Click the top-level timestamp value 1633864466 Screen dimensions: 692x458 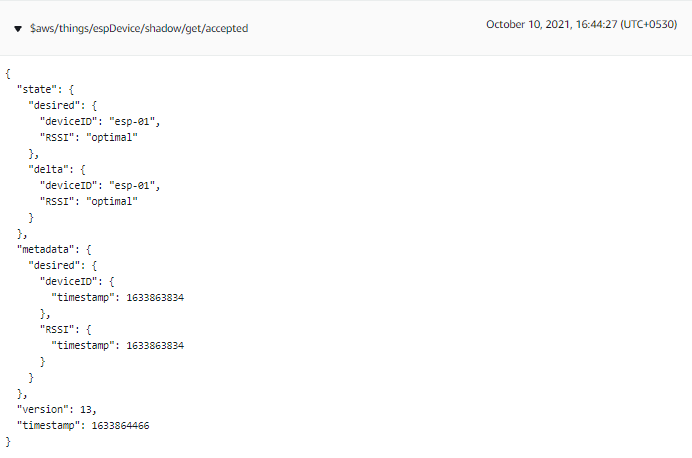click(120, 425)
